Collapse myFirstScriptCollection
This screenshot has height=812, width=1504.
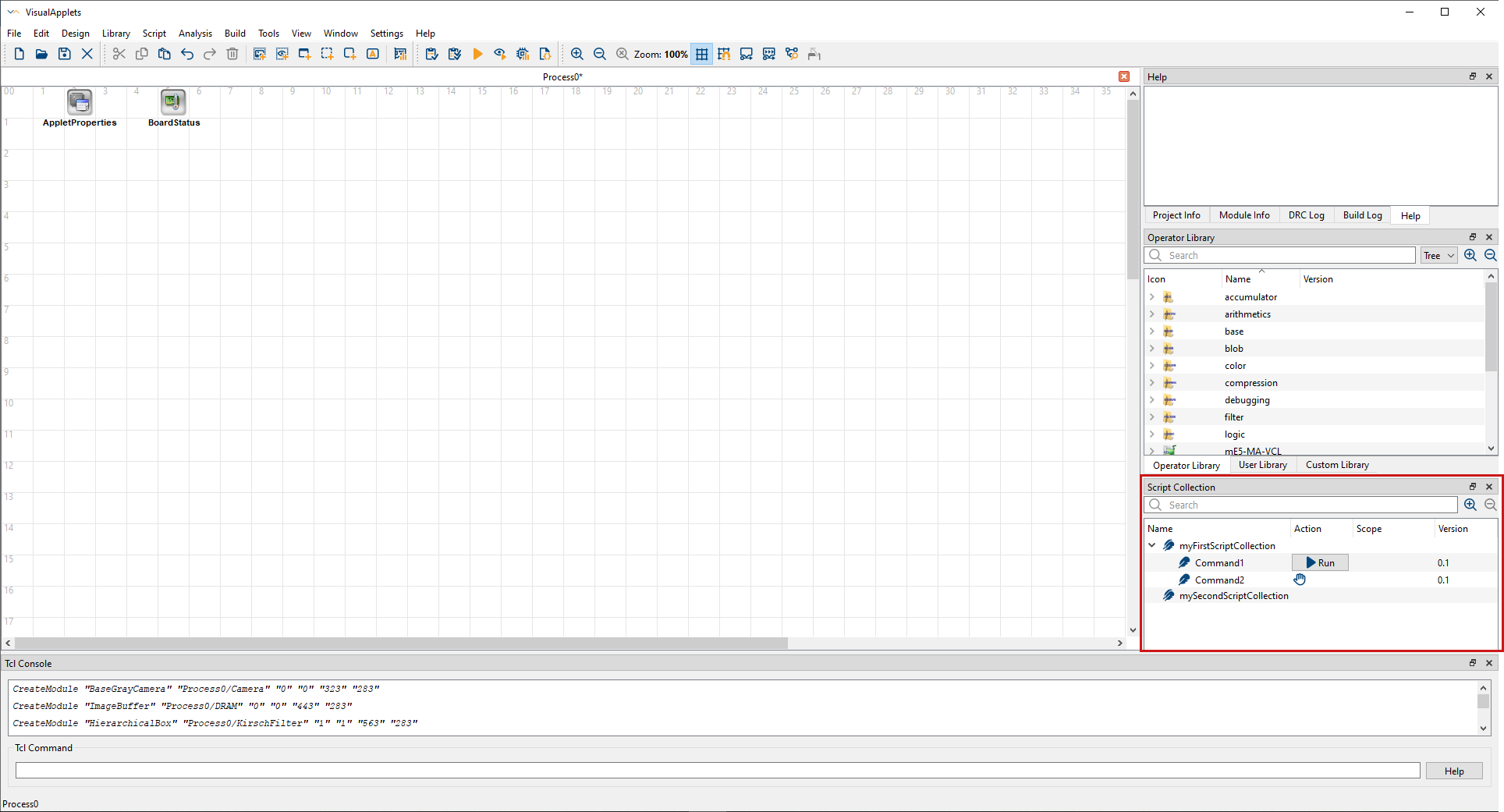[1152, 545]
